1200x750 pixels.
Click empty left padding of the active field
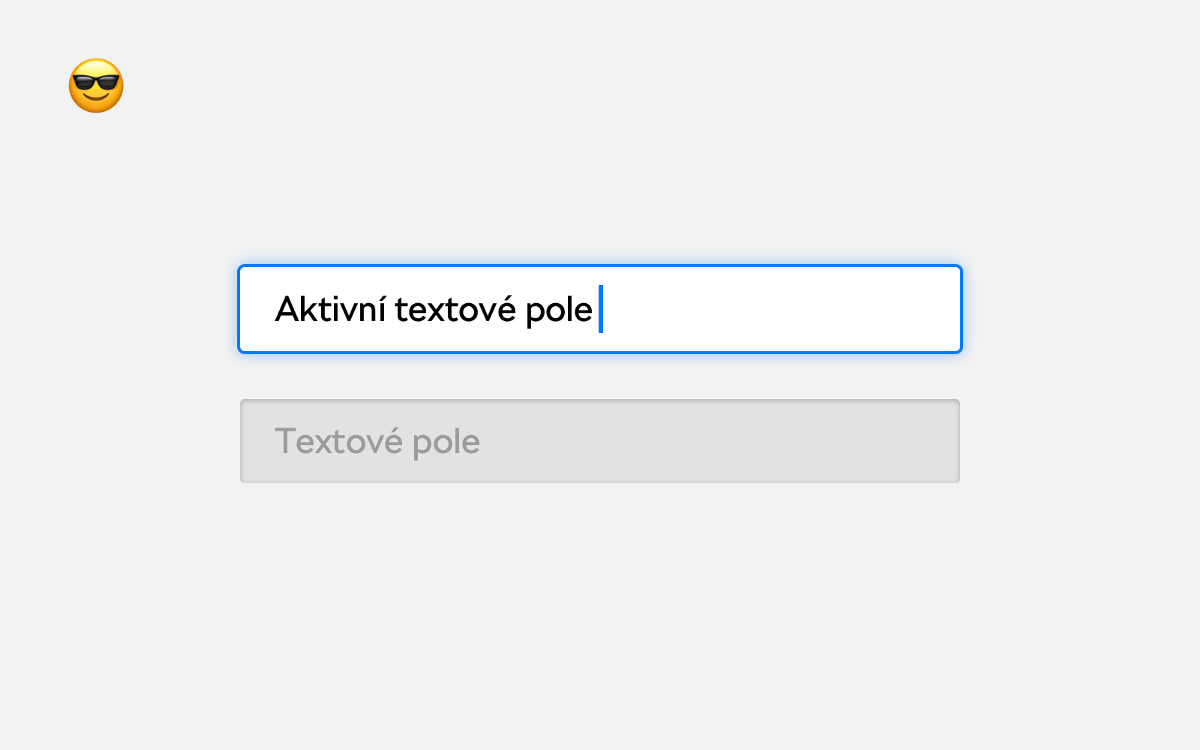point(257,309)
